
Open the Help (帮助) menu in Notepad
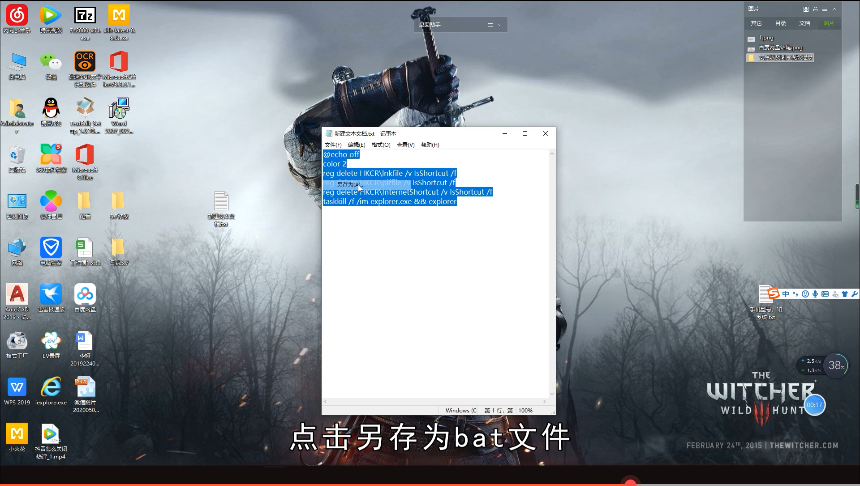pyautogui.click(x=430, y=145)
